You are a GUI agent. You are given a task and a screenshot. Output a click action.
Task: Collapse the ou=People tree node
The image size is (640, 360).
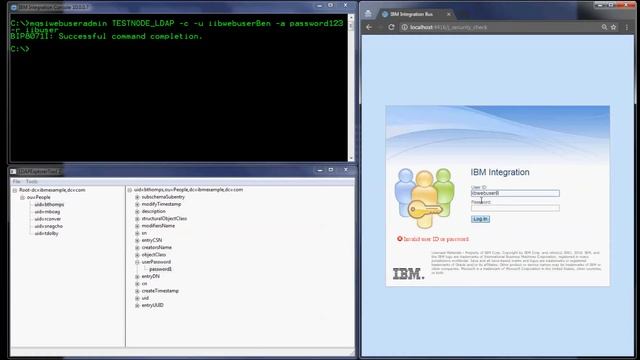click(22, 198)
